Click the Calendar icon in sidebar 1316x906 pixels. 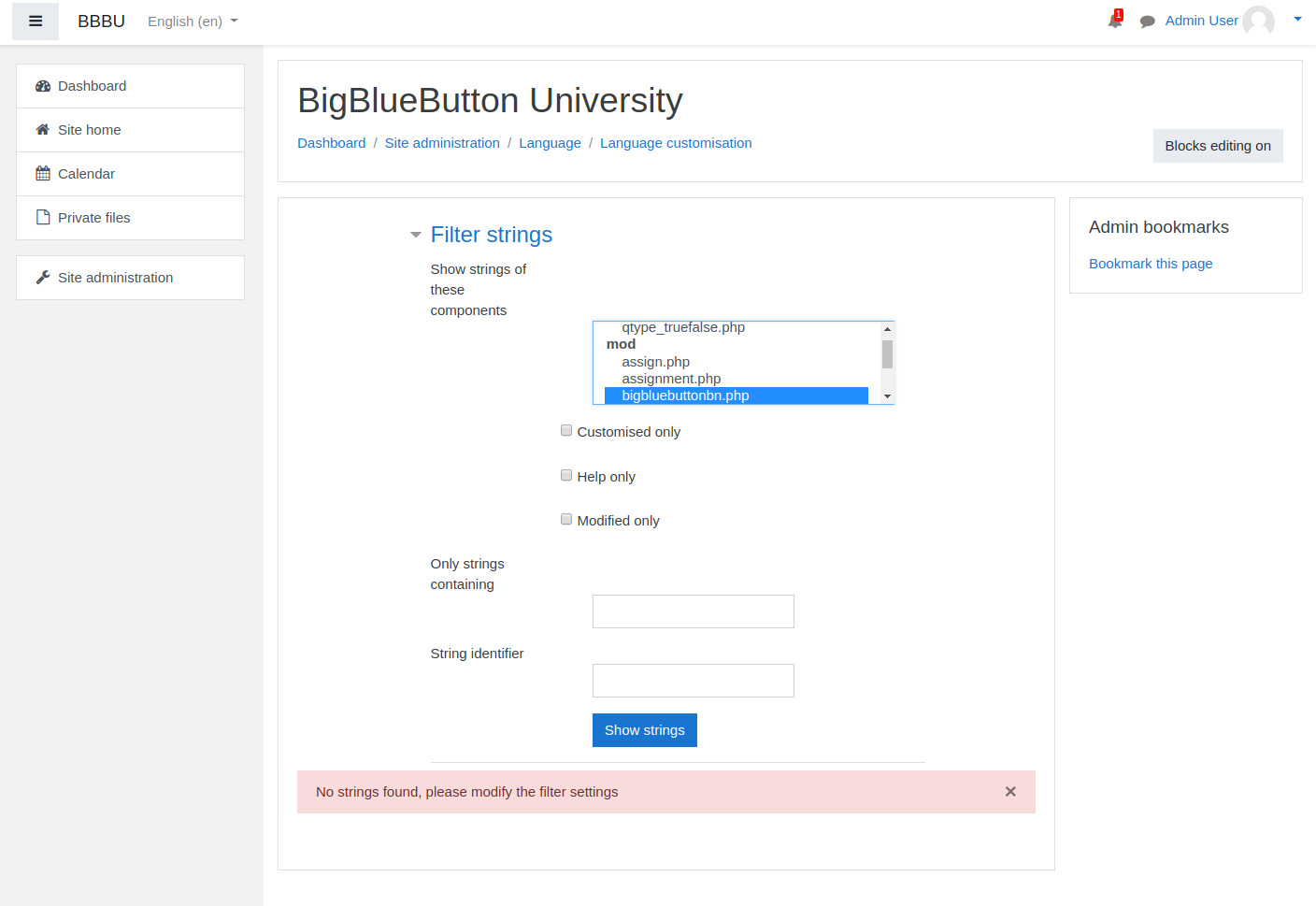[x=43, y=174]
